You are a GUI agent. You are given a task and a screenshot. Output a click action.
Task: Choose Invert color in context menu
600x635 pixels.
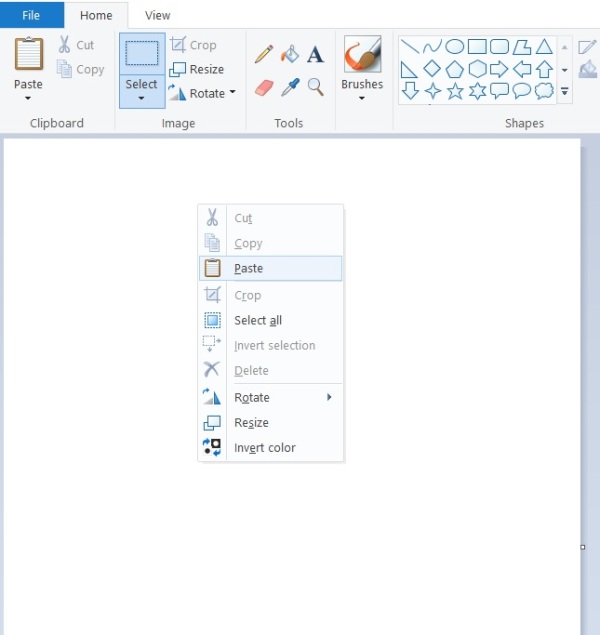pos(270,447)
